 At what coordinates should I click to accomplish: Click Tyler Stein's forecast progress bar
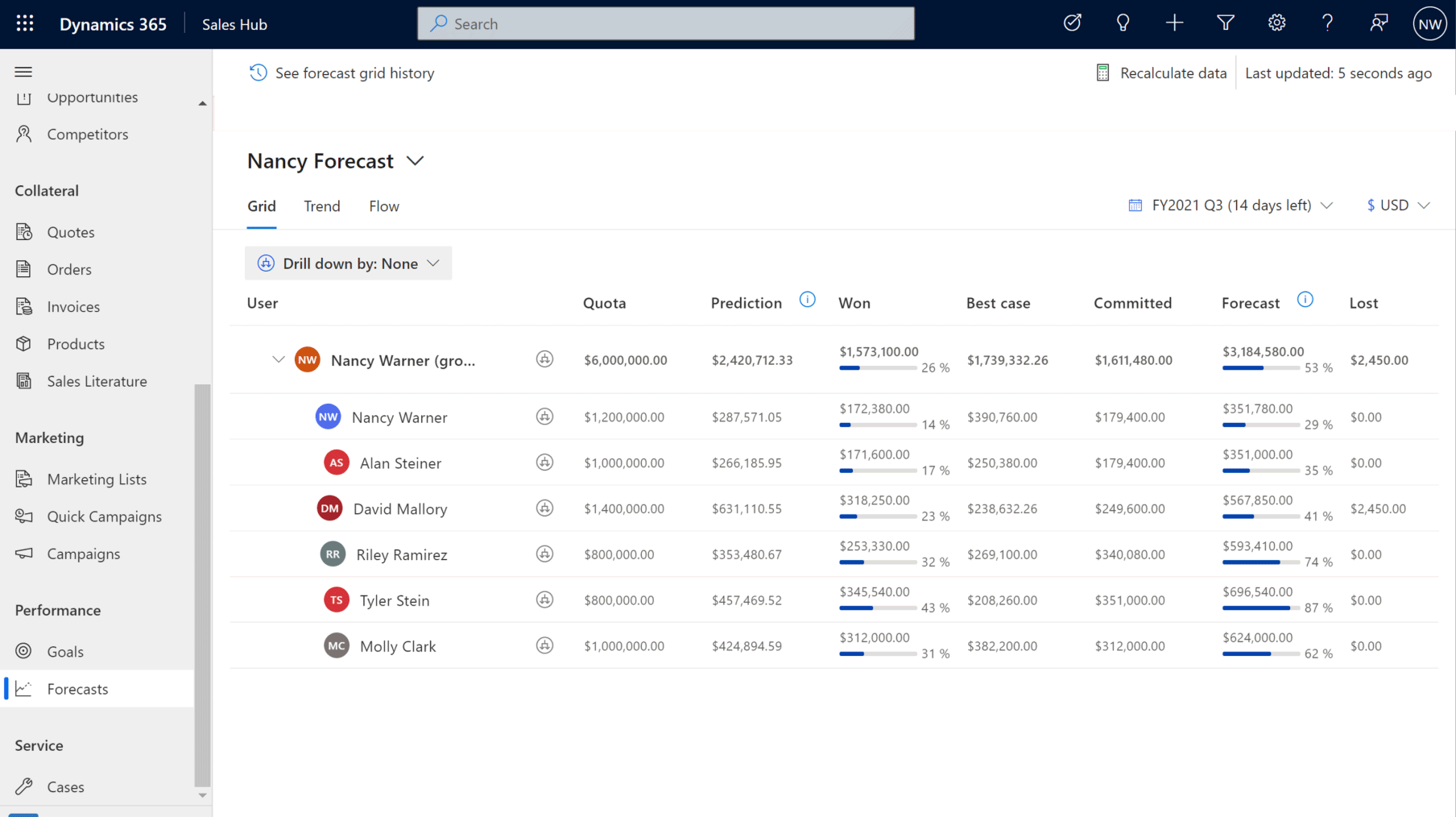click(x=1260, y=609)
